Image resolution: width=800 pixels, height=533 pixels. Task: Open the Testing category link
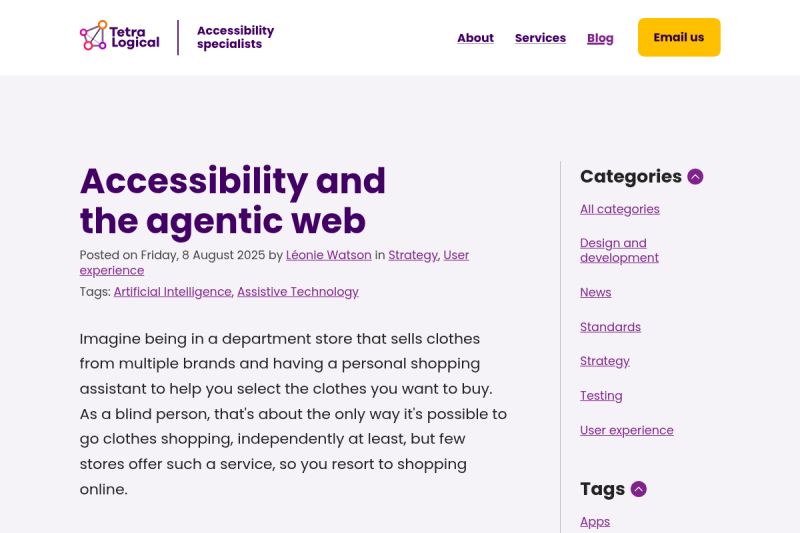[601, 396]
